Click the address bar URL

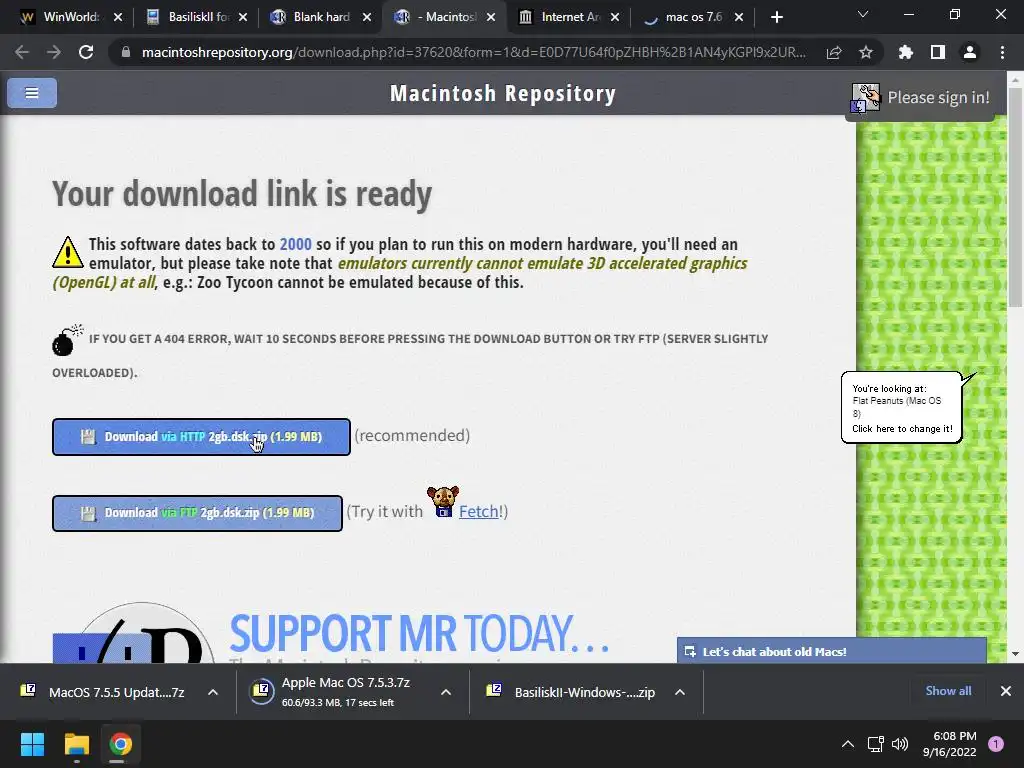[473, 52]
